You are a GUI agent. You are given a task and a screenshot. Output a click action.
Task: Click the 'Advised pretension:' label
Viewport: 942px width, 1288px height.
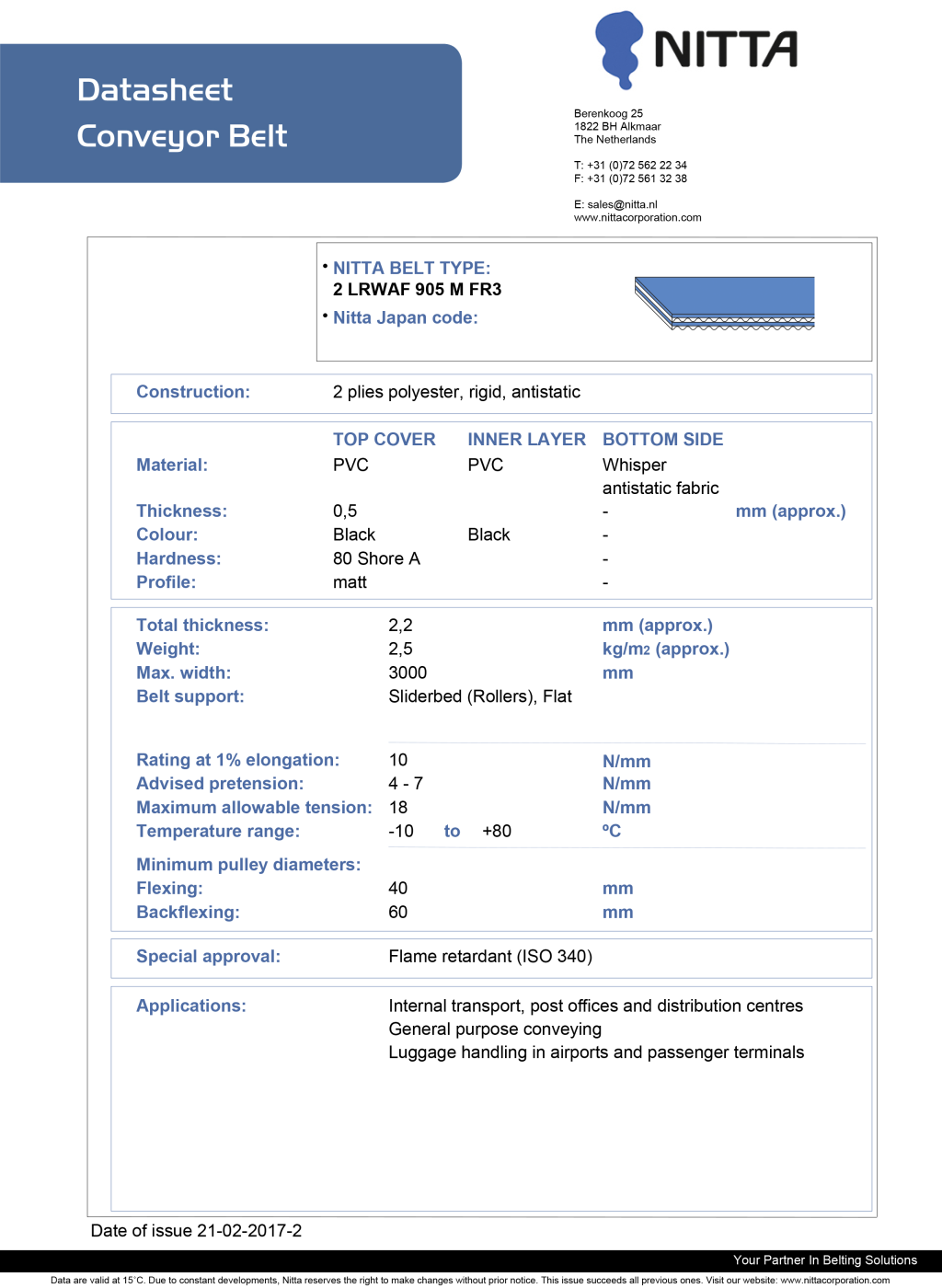coord(220,784)
